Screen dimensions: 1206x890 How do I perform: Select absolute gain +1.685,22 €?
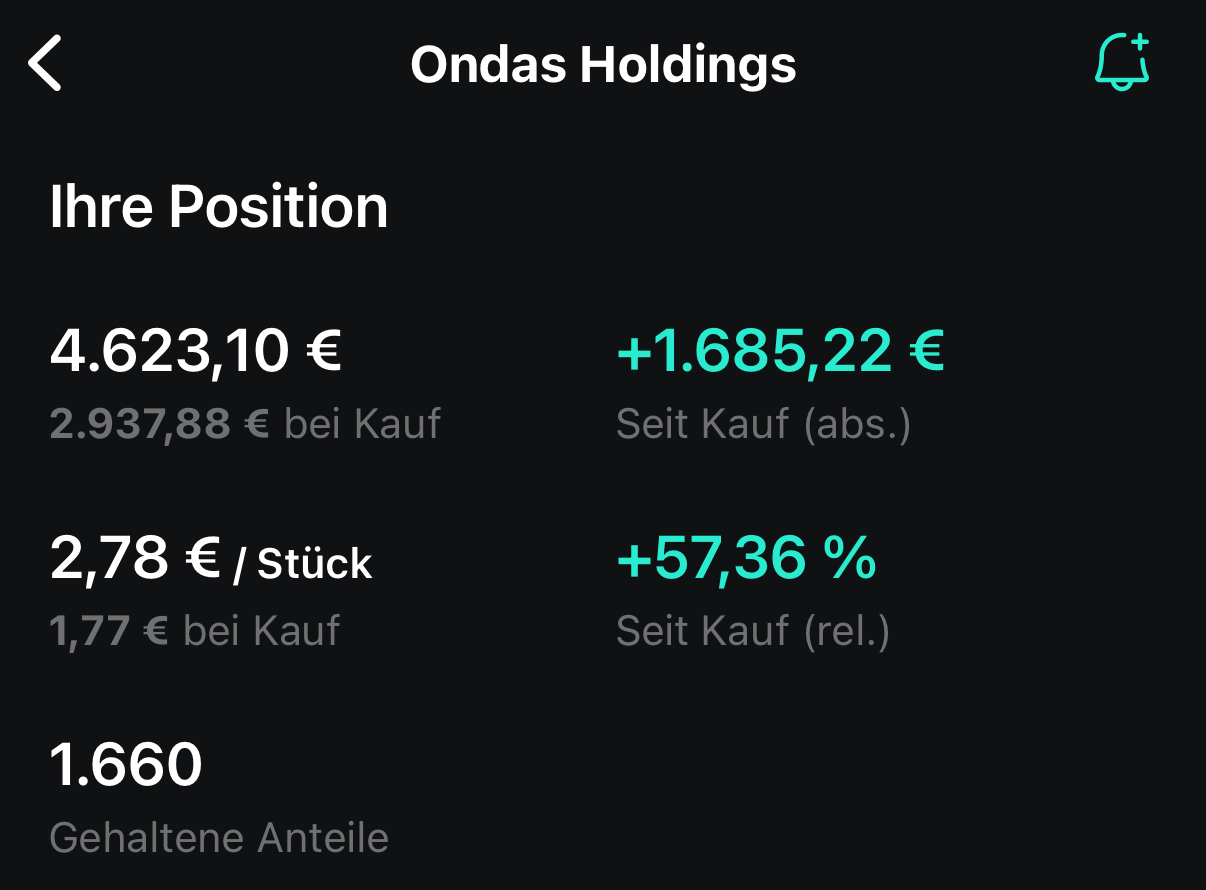click(x=780, y=352)
